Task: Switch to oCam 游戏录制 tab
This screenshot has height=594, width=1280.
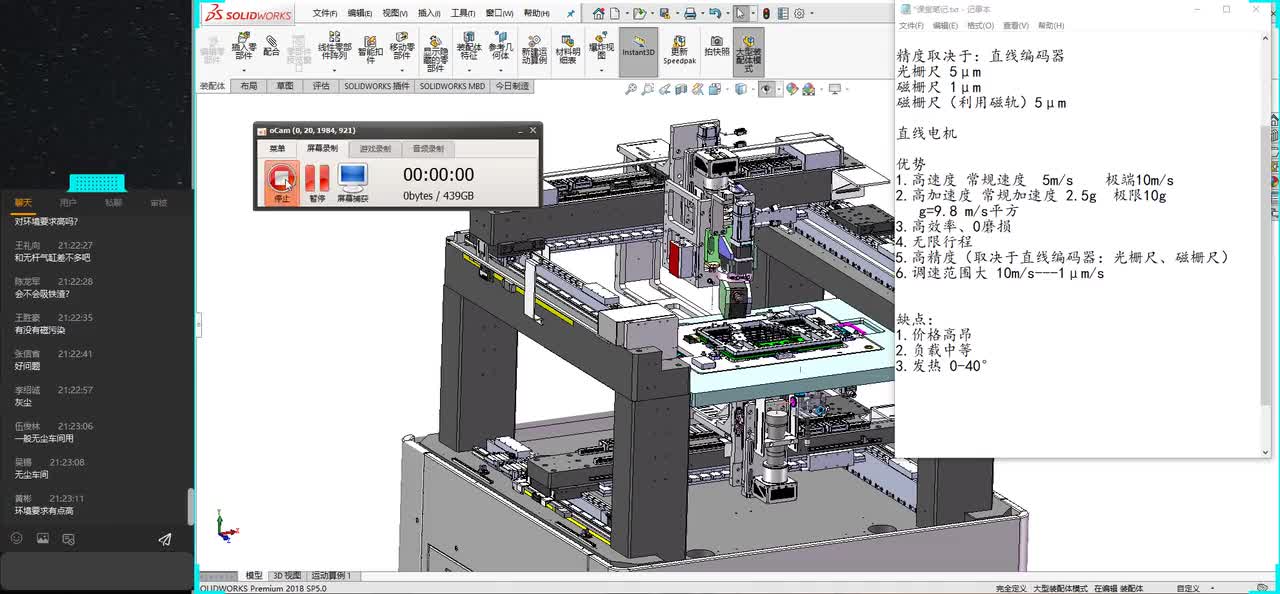Action: 375,149
